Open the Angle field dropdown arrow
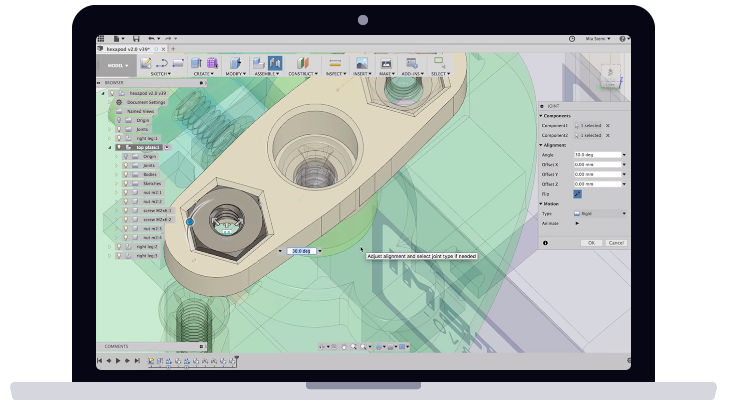 (x=624, y=155)
